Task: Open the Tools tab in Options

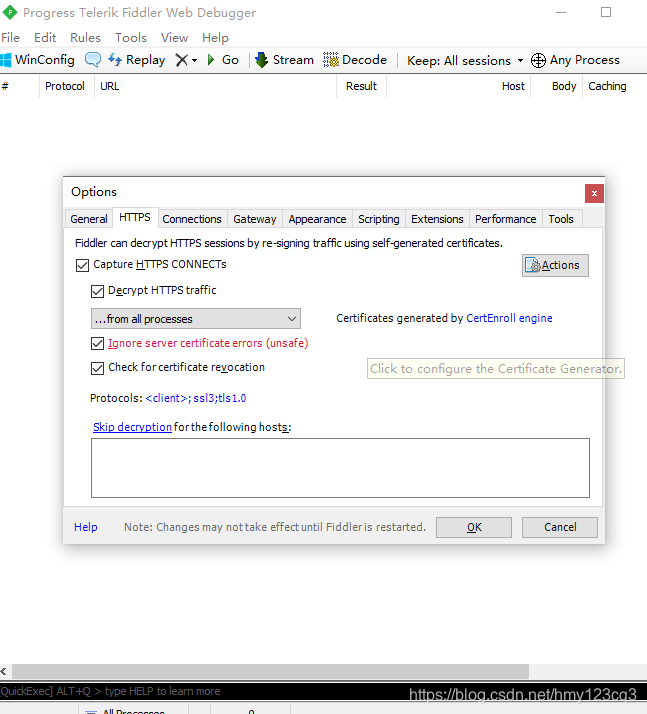Action: [x=561, y=219]
